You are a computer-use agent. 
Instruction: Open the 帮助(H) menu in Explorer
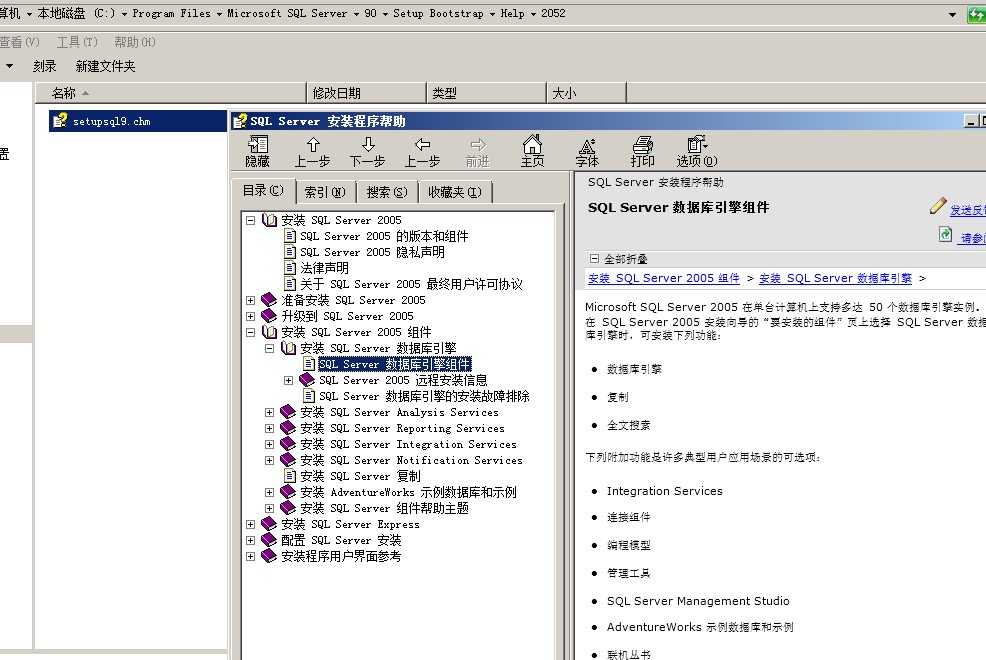[135, 41]
